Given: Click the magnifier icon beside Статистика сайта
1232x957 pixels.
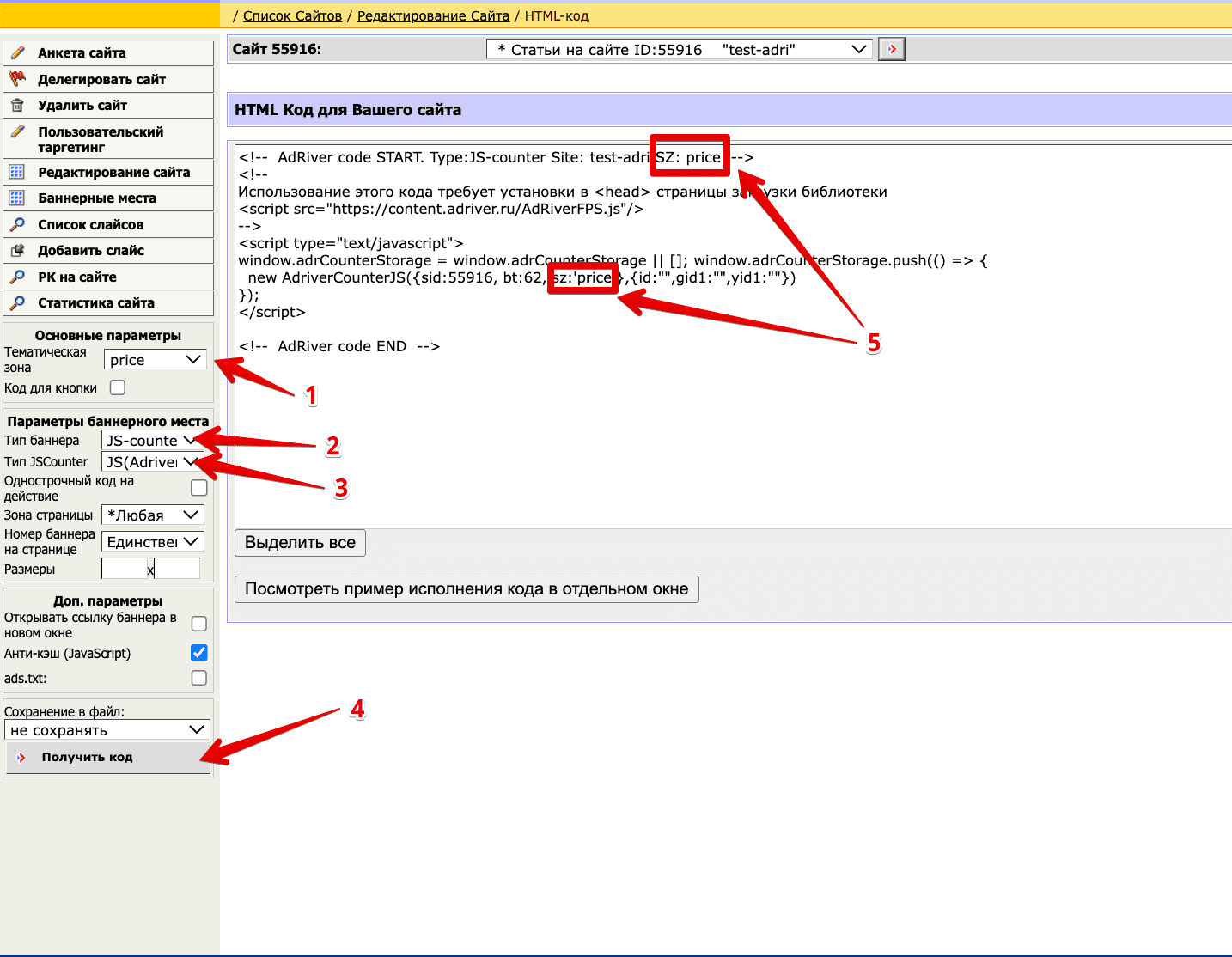Looking at the screenshot, I should 17,302.
